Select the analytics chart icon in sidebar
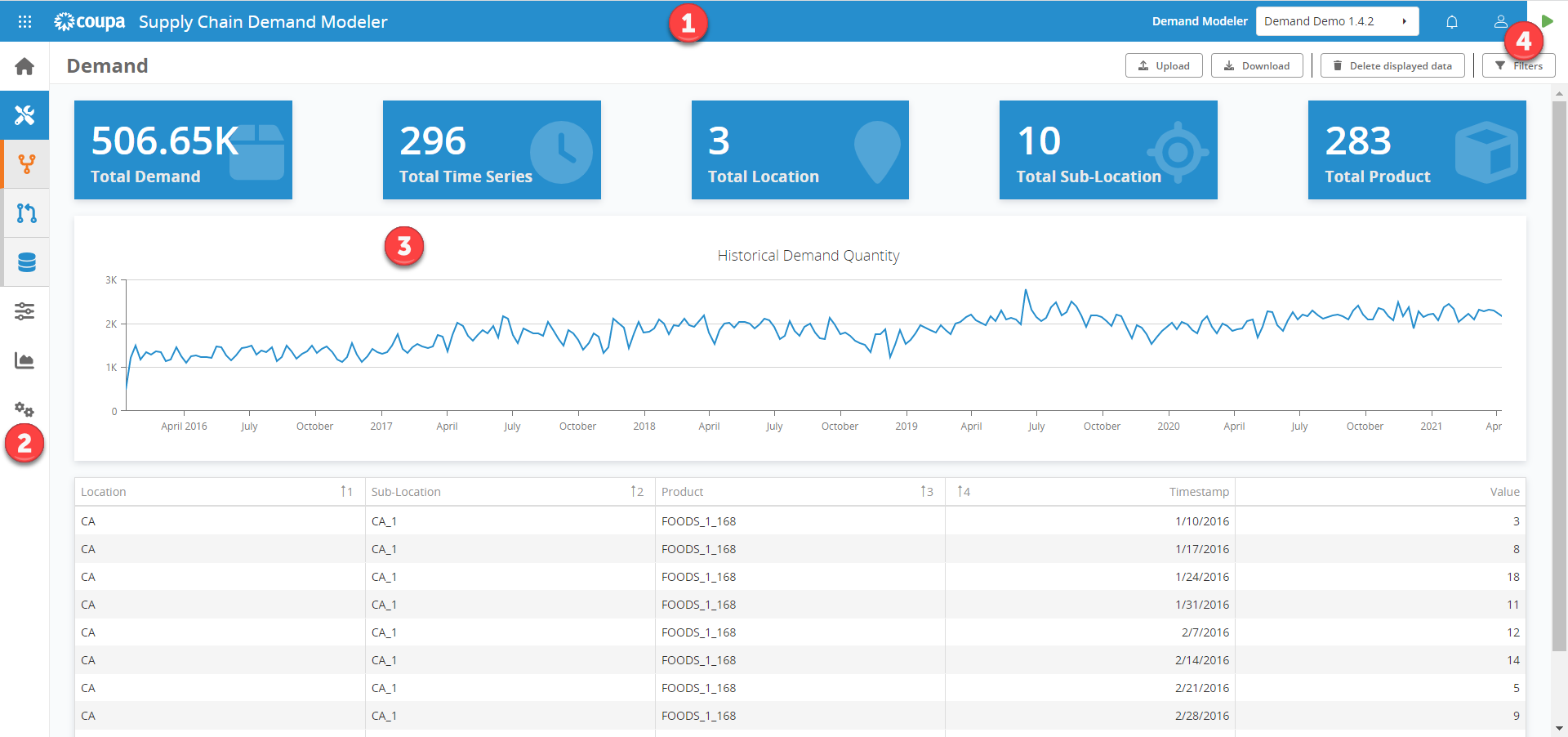Viewport: 1568px width, 737px height. (24, 360)
